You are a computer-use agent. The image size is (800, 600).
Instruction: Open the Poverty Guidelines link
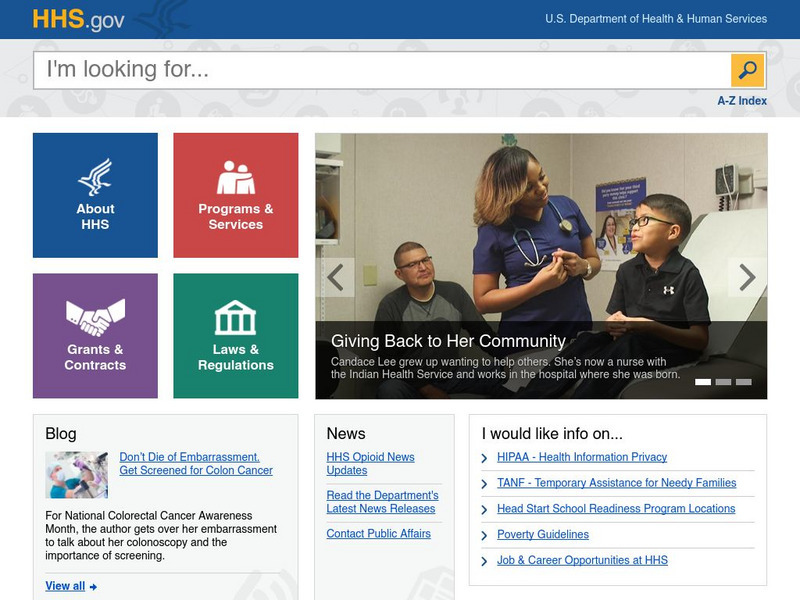click(x=543, y=534)
